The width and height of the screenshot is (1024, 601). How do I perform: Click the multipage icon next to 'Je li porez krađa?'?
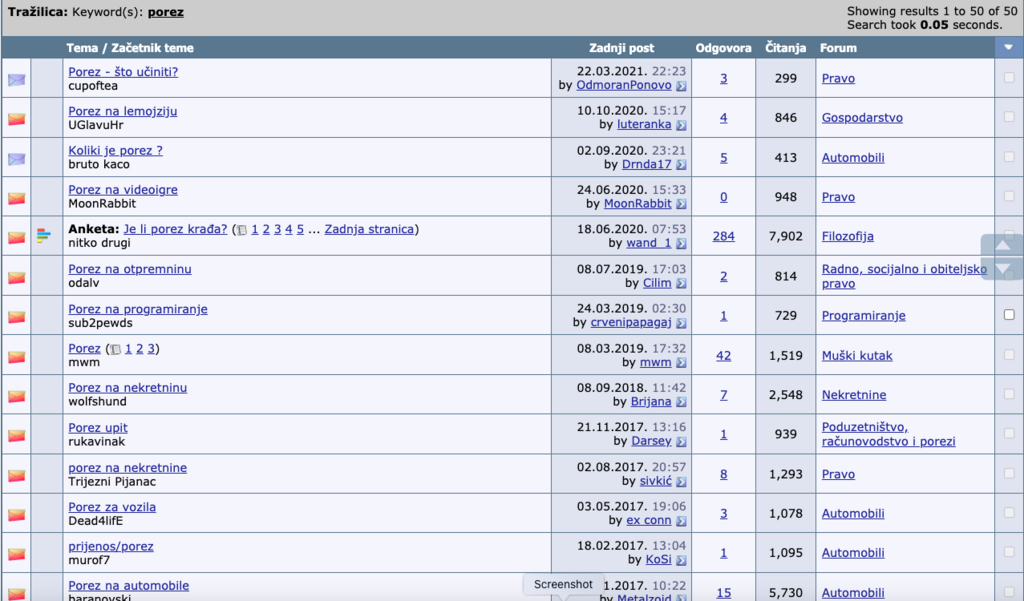coord(242,230)
